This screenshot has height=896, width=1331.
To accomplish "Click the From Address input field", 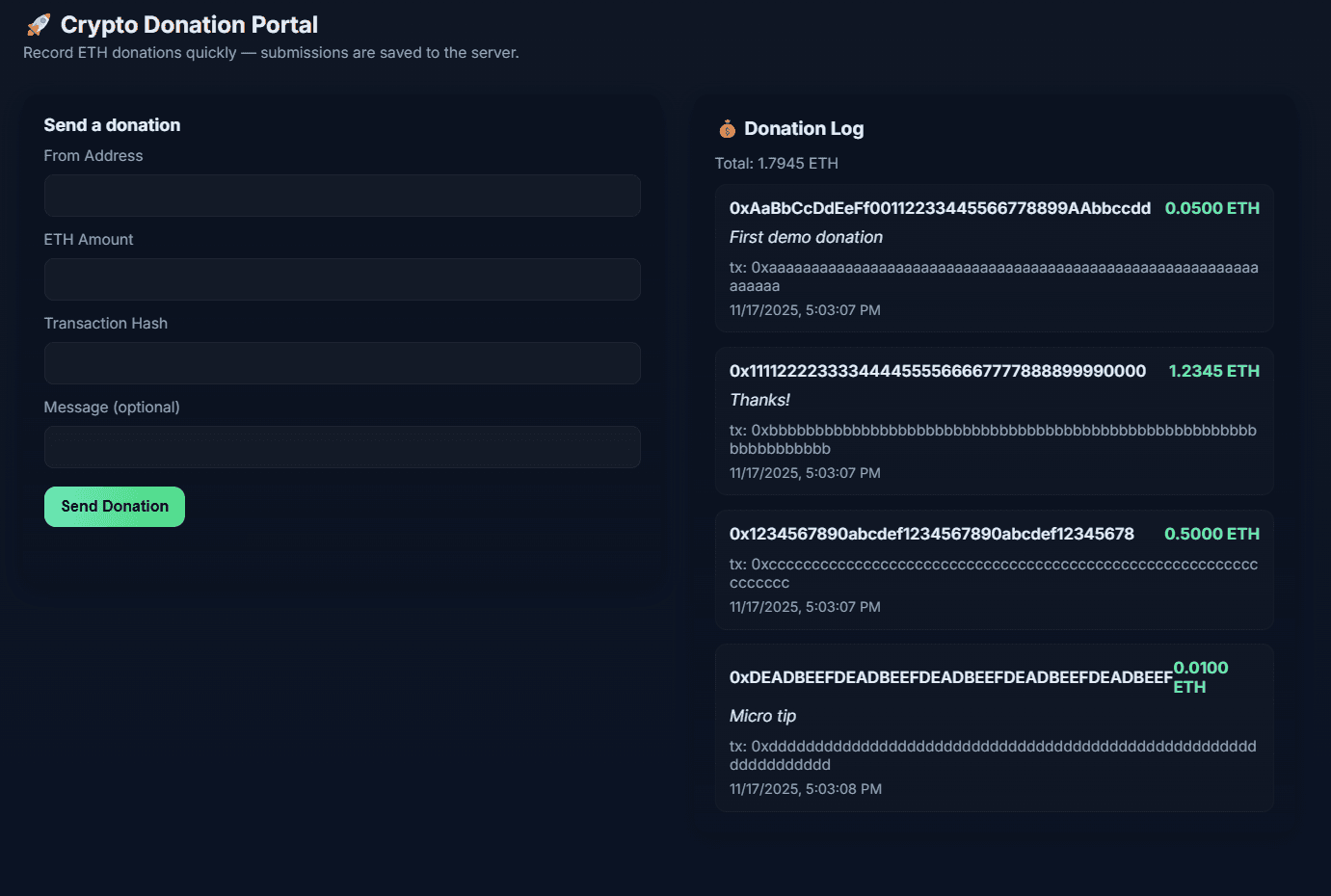I will (341, 196).
